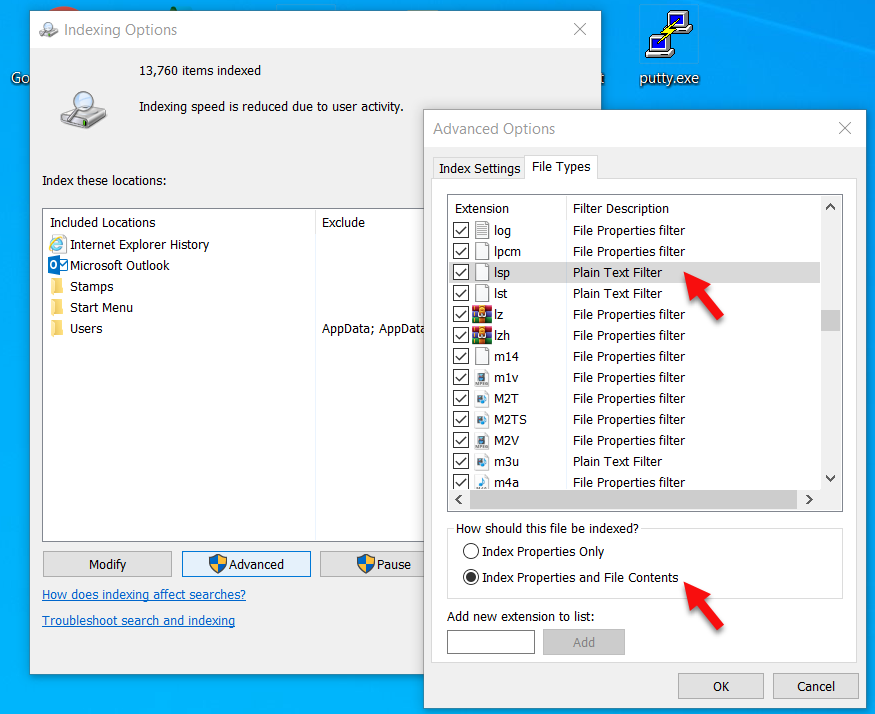Select the Internet Explorer History location icon

point(57,244)
